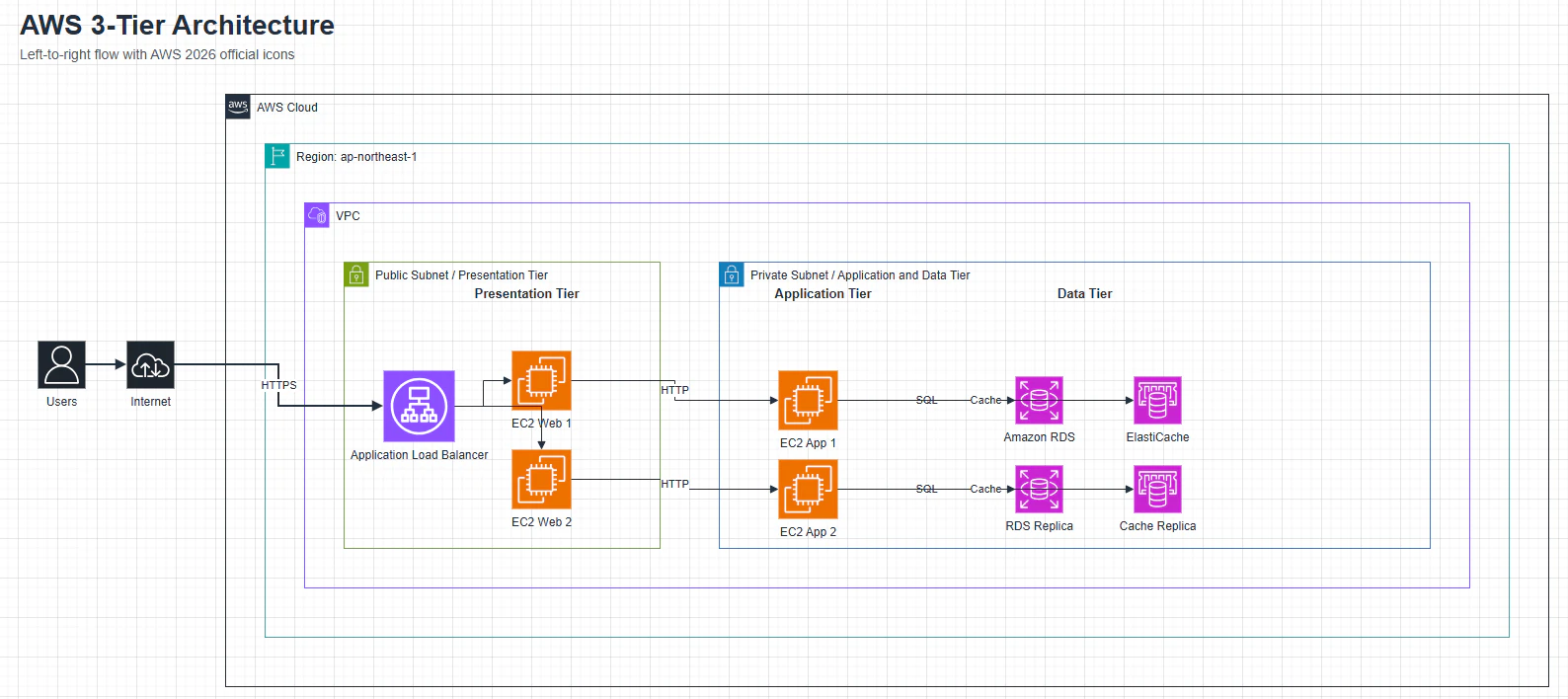This screenshot has height=699, width=1568.
Task: Click the 'Cache' label before Amazon RDS
Action: point(985,401)
